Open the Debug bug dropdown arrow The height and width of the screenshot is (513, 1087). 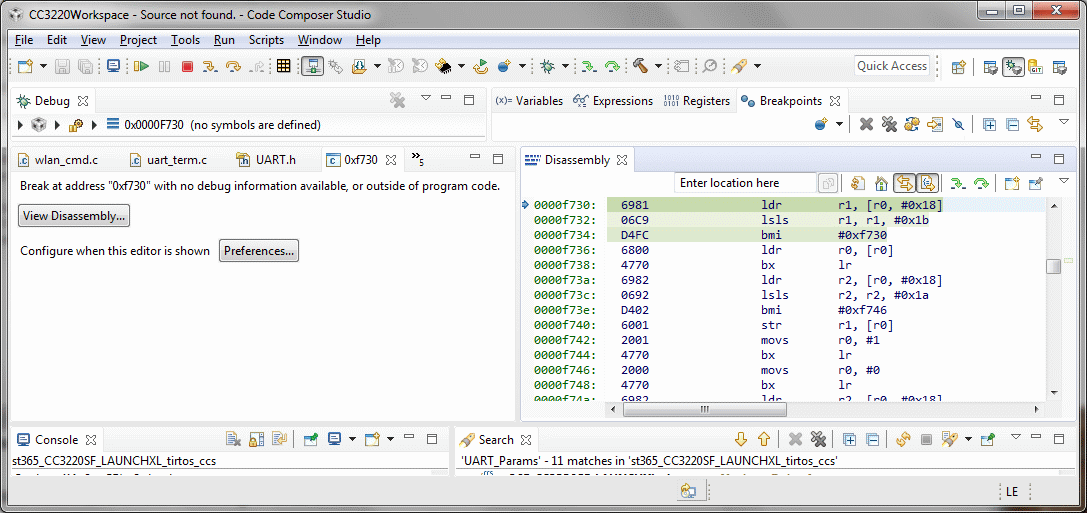[565, 67]
